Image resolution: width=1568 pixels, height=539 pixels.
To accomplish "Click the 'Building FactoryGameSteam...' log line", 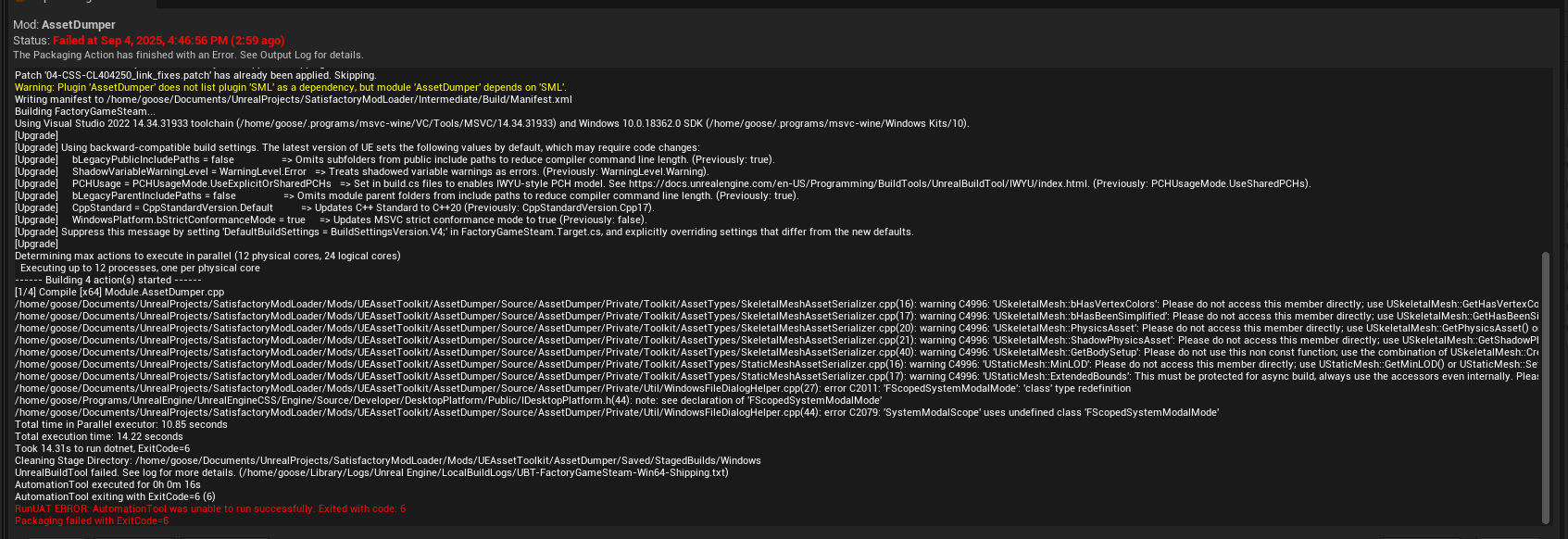I will [x=85, y=111].
